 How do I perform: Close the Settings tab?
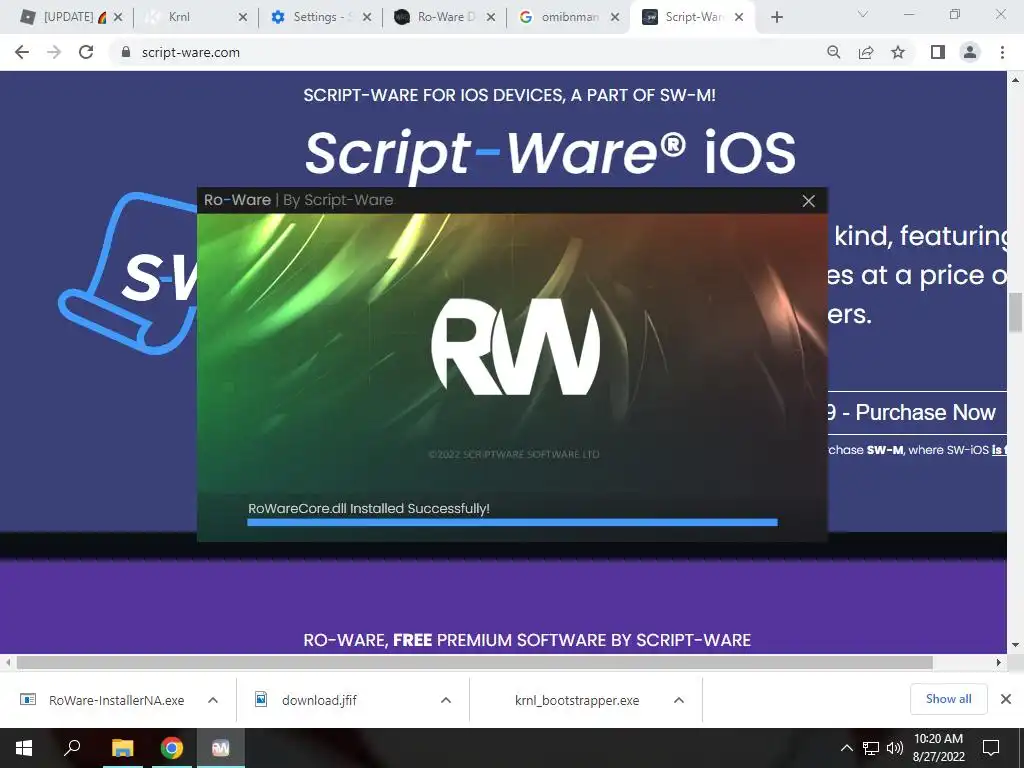[367, 18]
